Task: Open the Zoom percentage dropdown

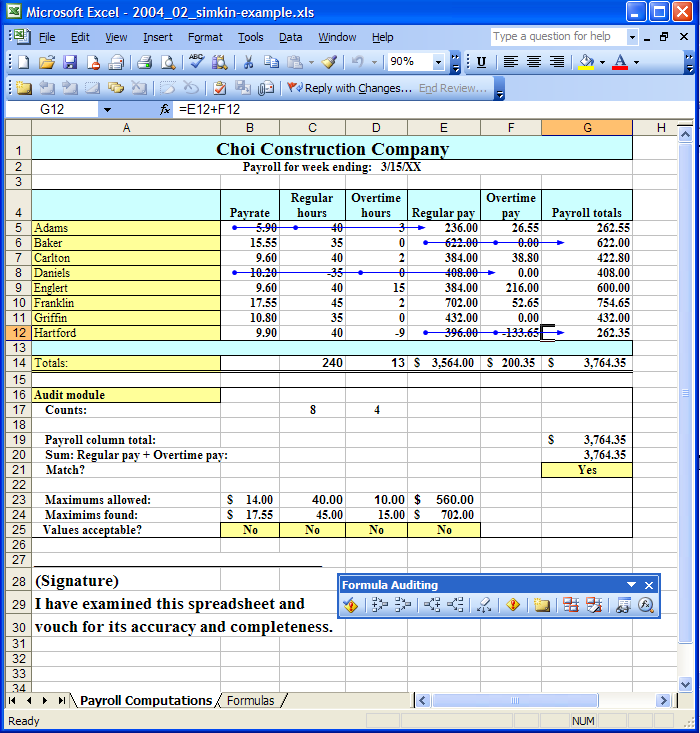Action: coord(438,62)
